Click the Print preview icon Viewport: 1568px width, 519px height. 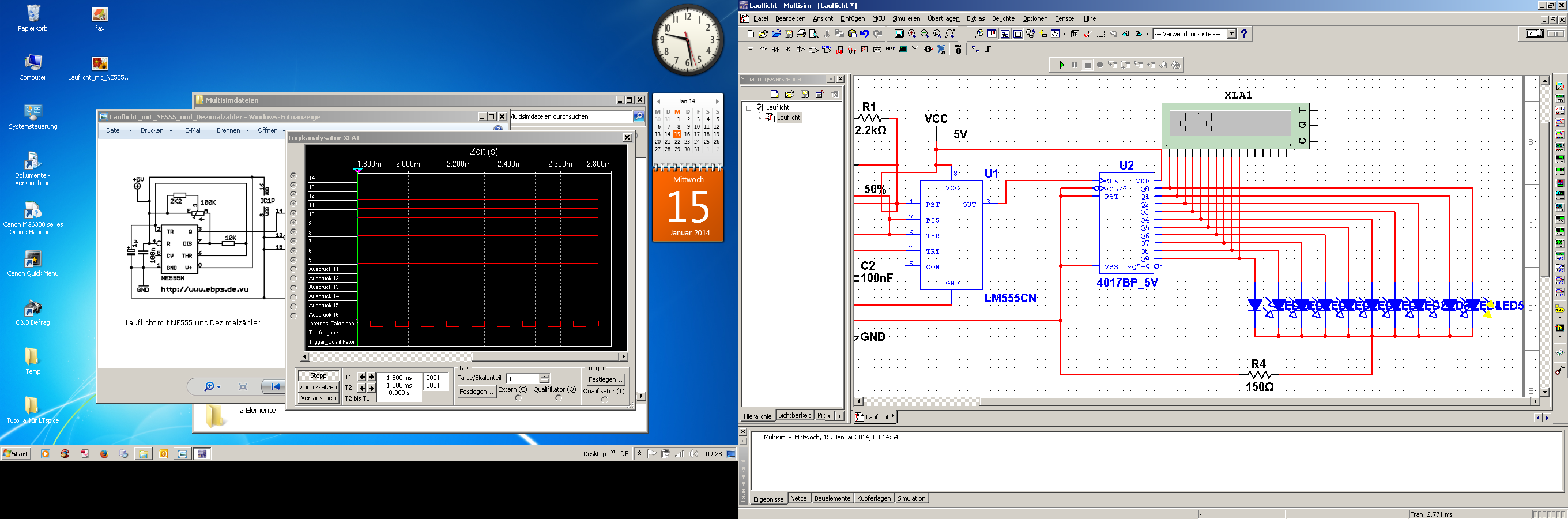click(x=815, y=34)
